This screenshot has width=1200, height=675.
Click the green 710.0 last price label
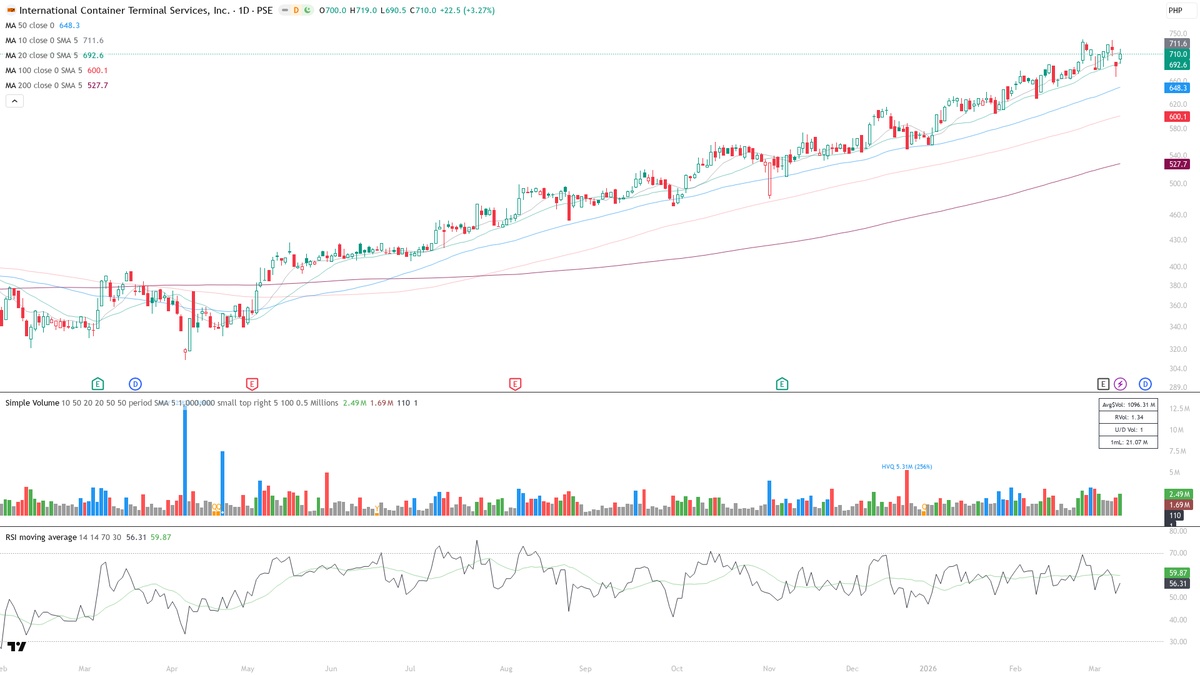(1177, 54)
